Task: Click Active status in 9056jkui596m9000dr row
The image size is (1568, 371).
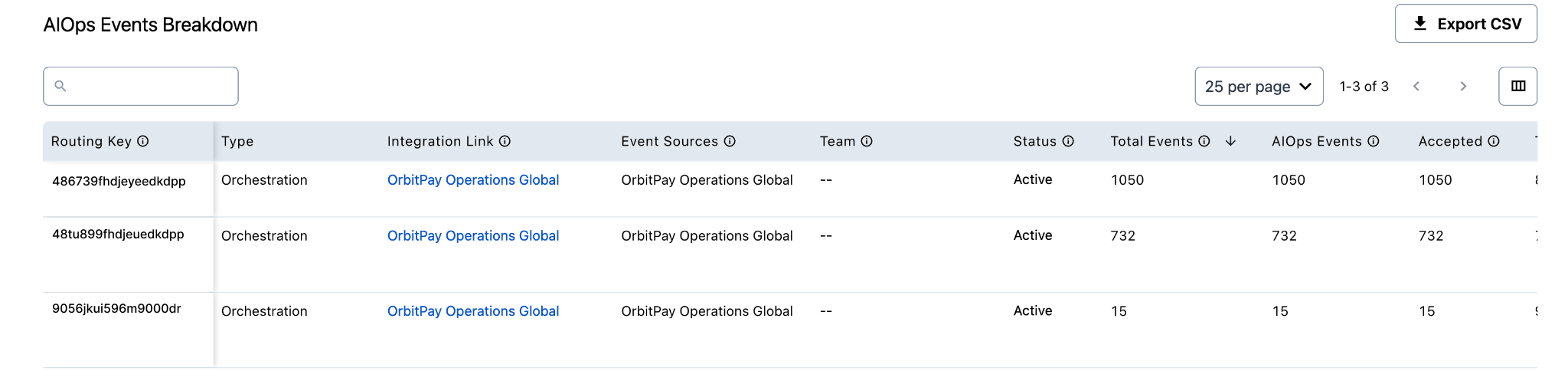Action: (x=1033, y=310)
